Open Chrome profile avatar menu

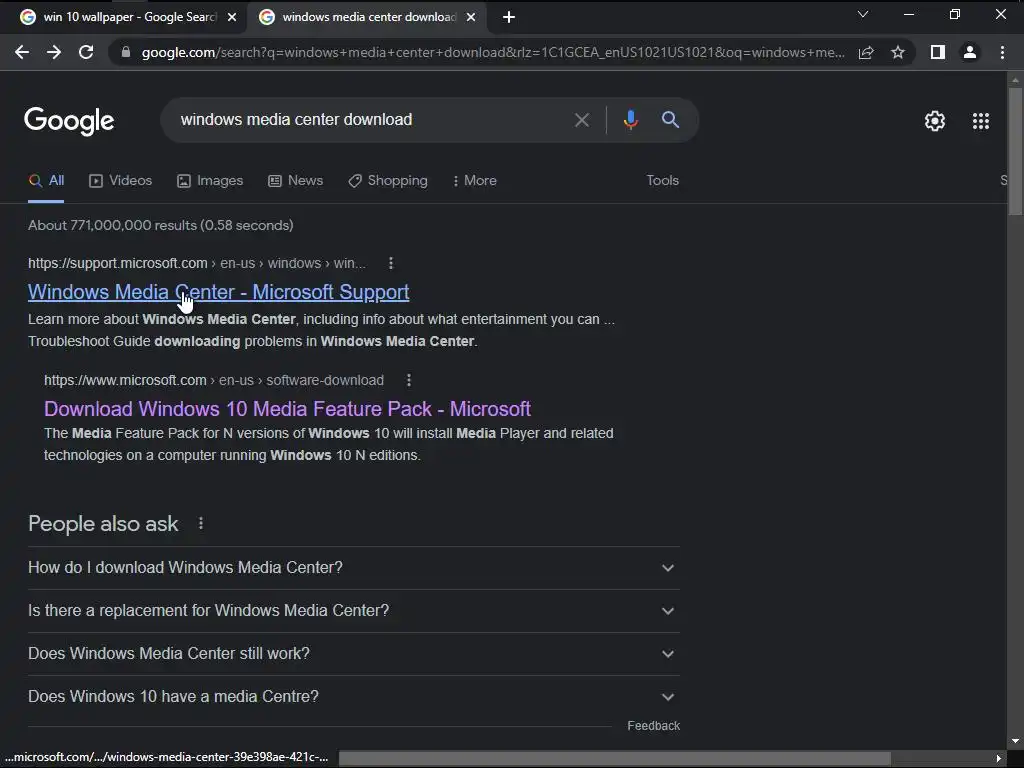[x=970, y=52]
